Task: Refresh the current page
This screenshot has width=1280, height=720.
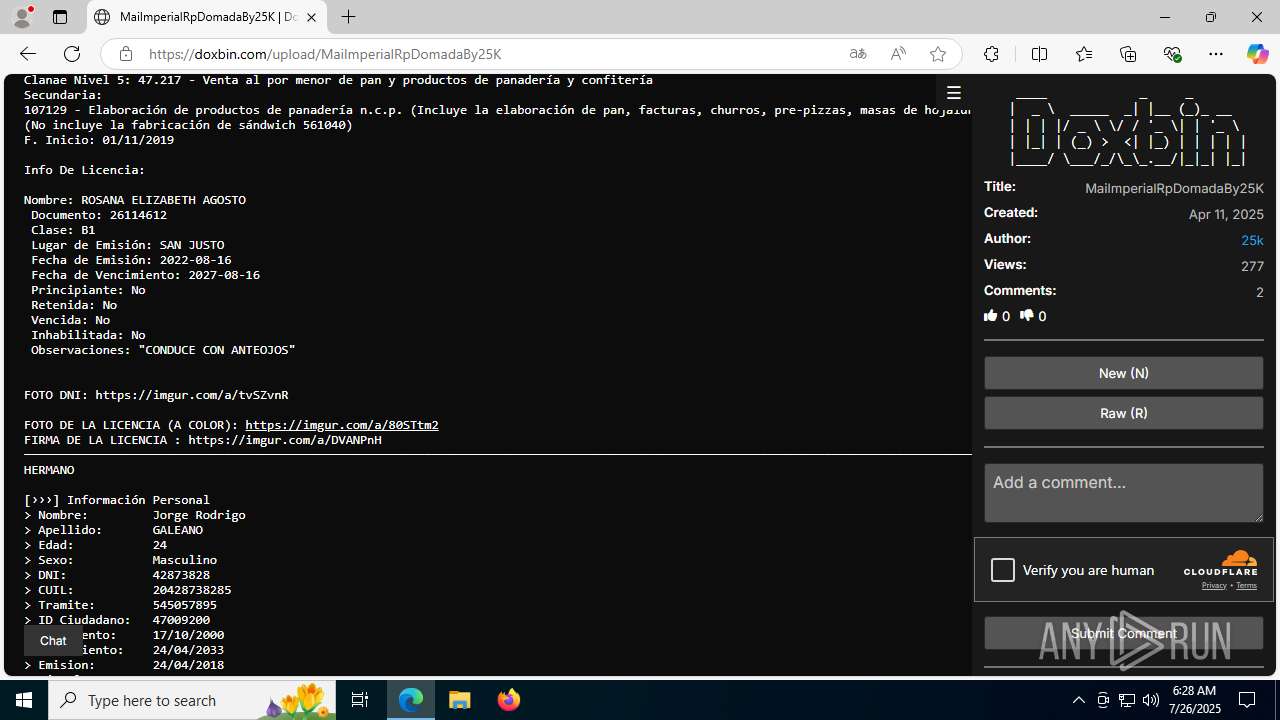Action: [x=72, y=54]
